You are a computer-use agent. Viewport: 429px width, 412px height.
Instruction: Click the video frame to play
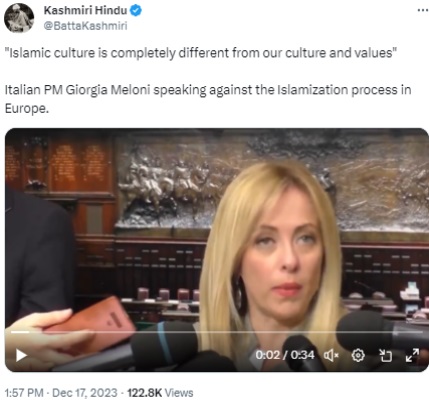217,233
